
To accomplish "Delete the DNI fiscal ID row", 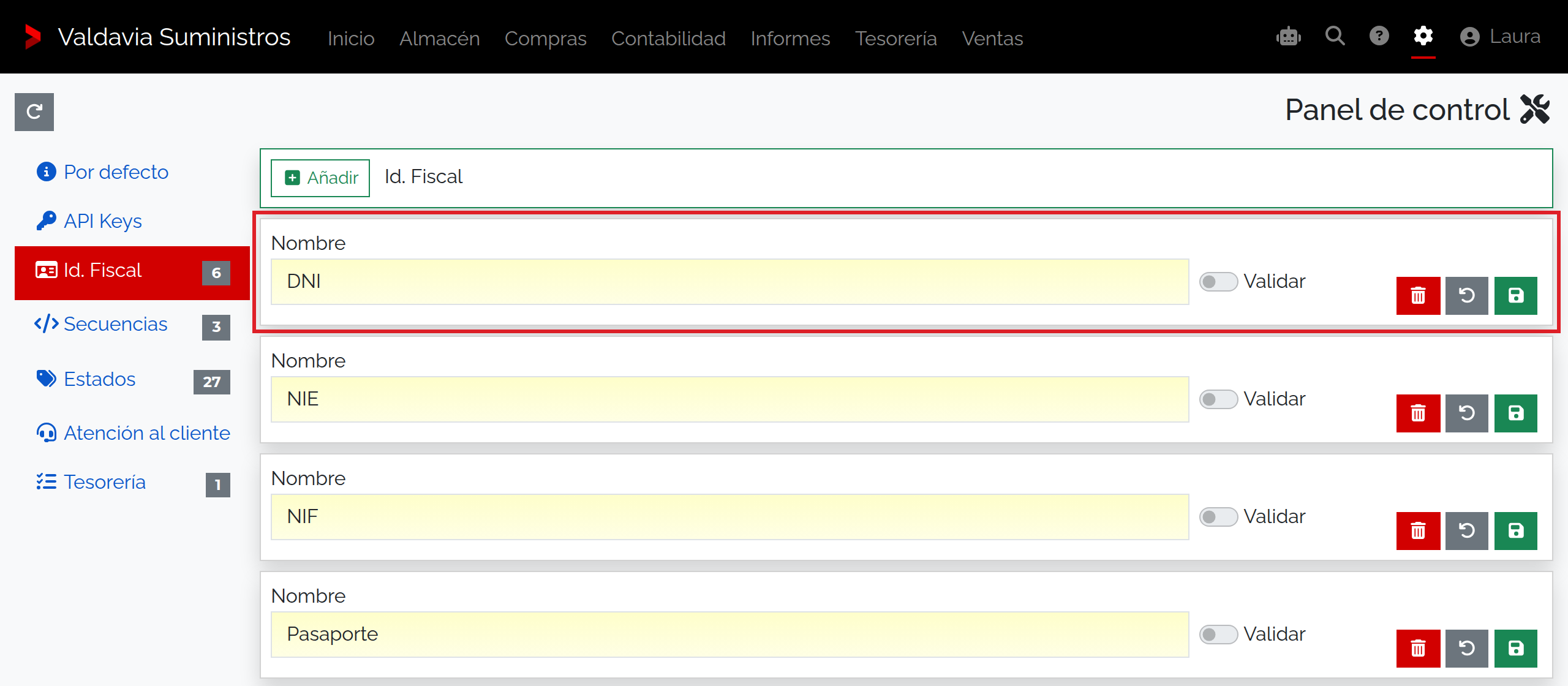I will 1419,296.
